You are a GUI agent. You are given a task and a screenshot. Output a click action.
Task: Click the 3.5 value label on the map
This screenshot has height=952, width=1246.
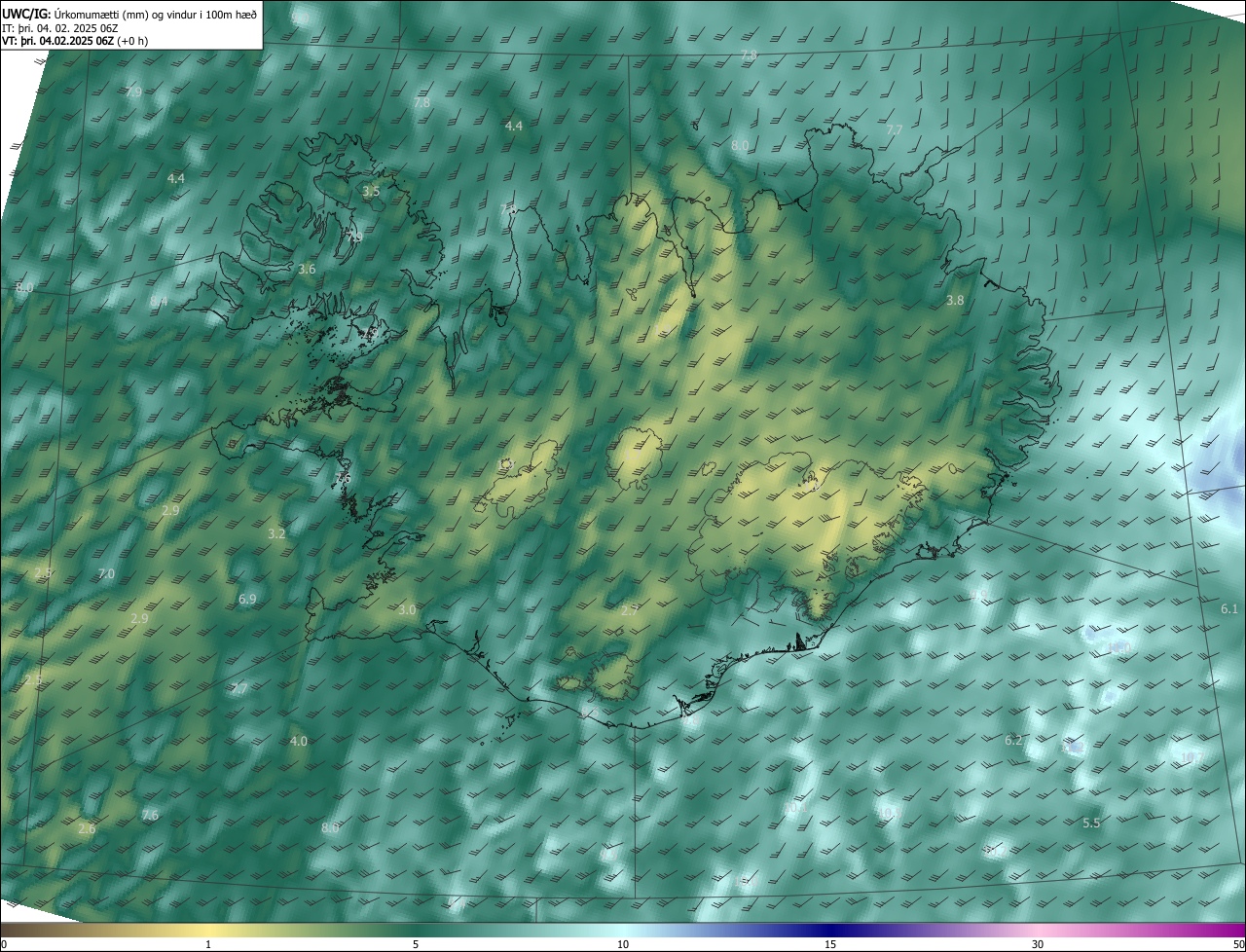click(371, 192)
